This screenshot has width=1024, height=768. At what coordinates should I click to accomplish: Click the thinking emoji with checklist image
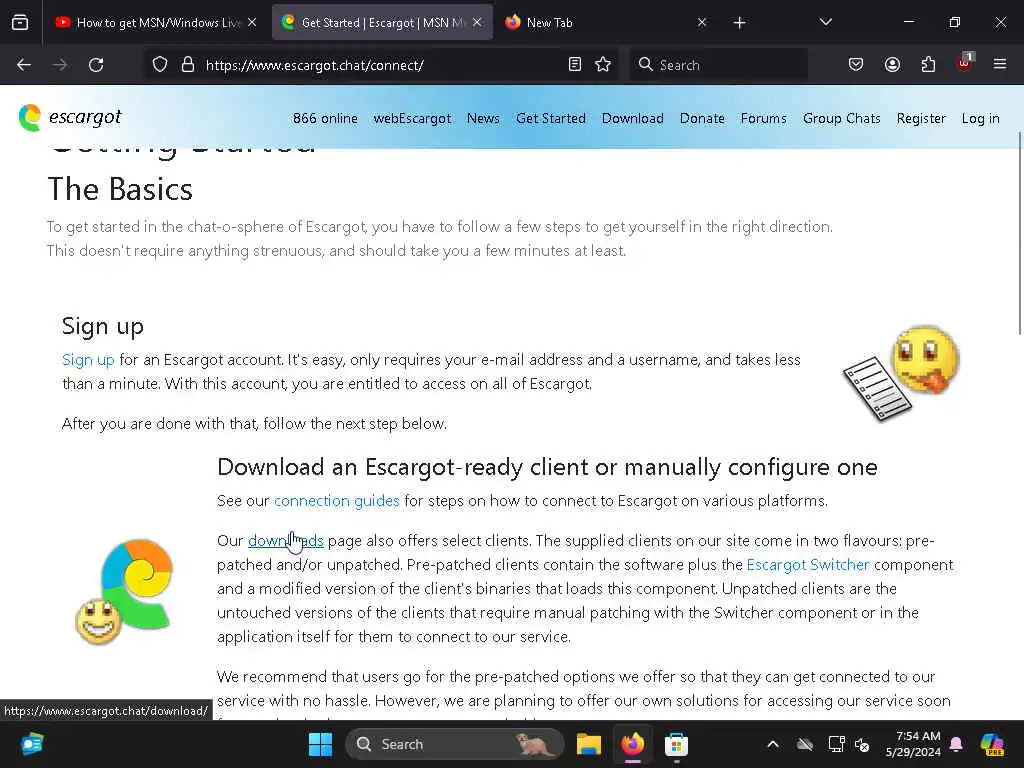click(901, 373)
